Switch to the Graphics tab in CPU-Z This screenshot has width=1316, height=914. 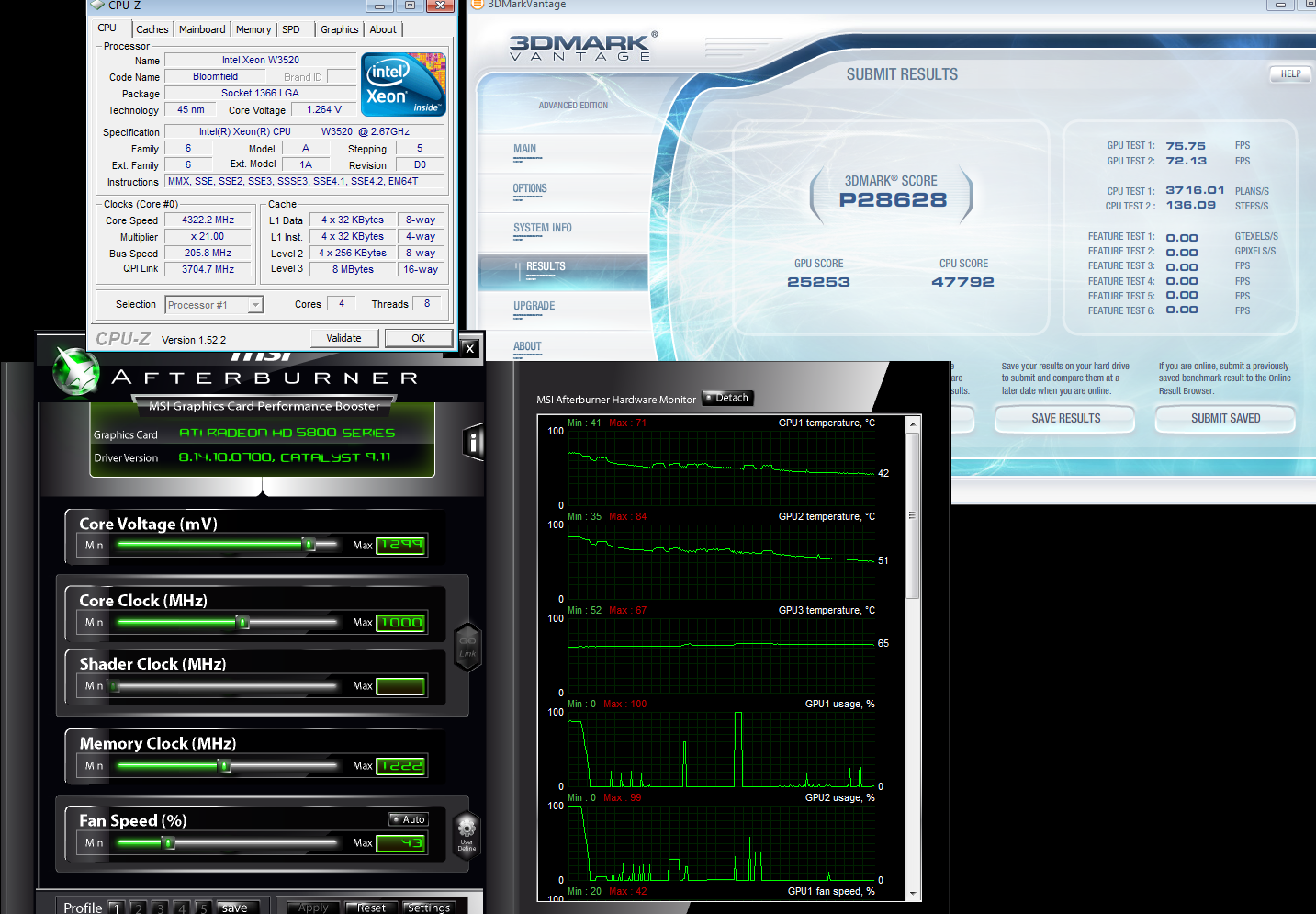[339, 29]
